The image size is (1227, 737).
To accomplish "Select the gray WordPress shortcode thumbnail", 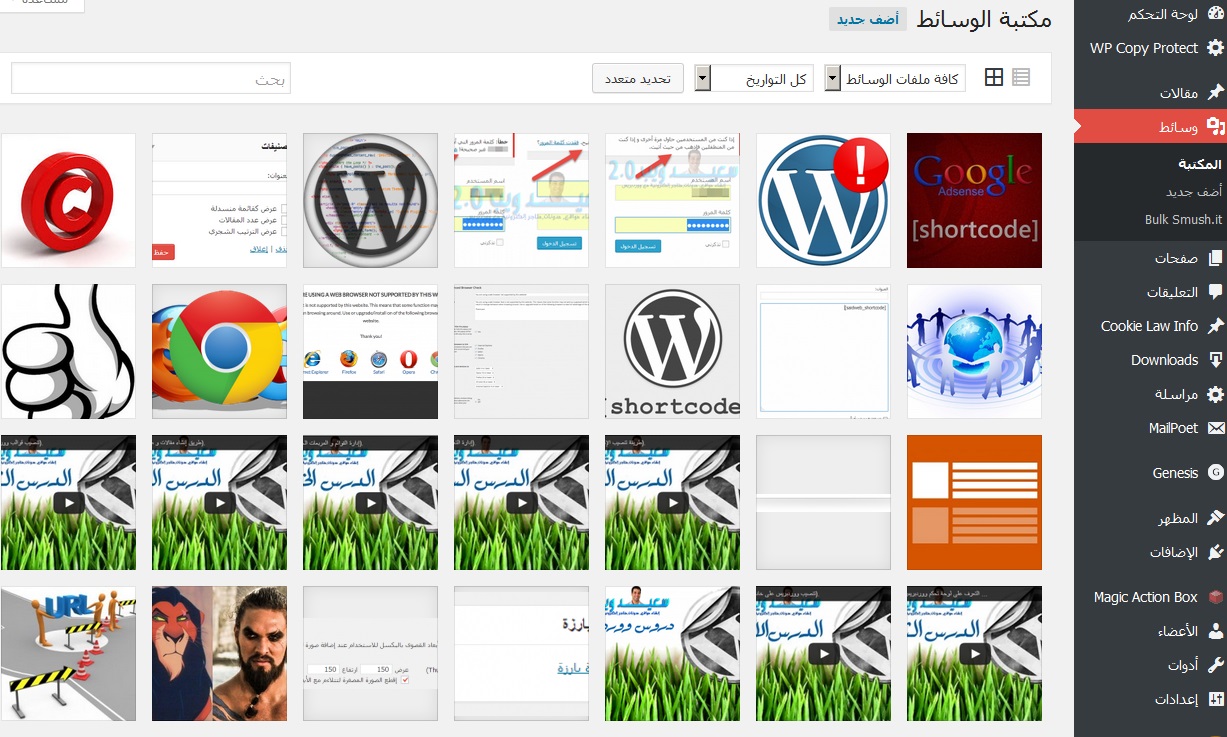I will [672, 352].
